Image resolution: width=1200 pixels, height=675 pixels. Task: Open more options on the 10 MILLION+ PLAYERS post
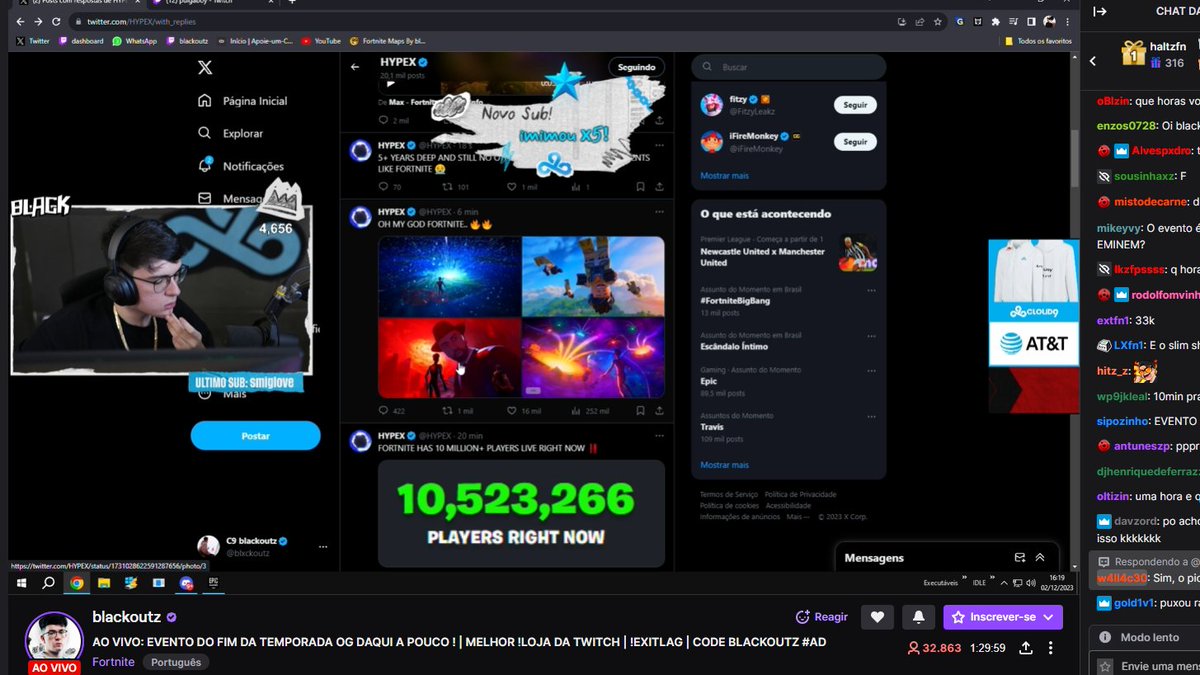pos(658,436)
